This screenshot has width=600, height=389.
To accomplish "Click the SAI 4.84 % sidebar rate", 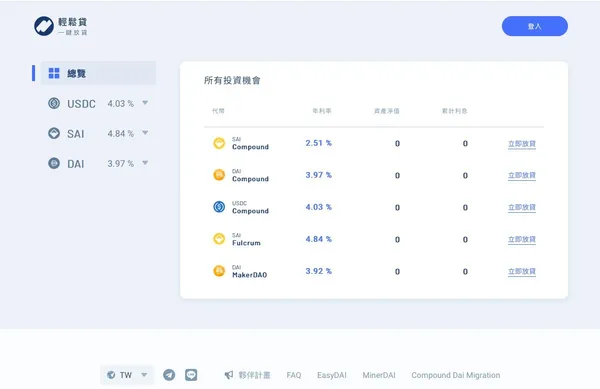I will coord(121,133).
